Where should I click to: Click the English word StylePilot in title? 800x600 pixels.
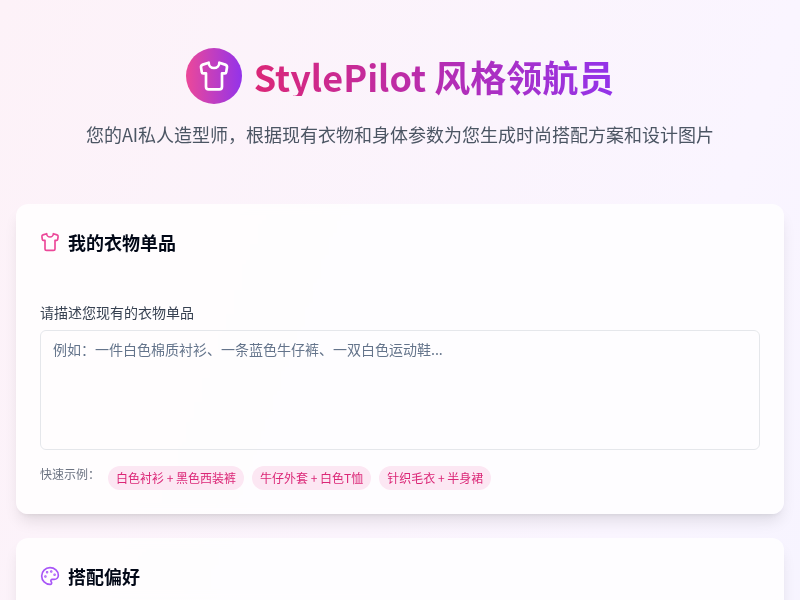click(340, 79)
